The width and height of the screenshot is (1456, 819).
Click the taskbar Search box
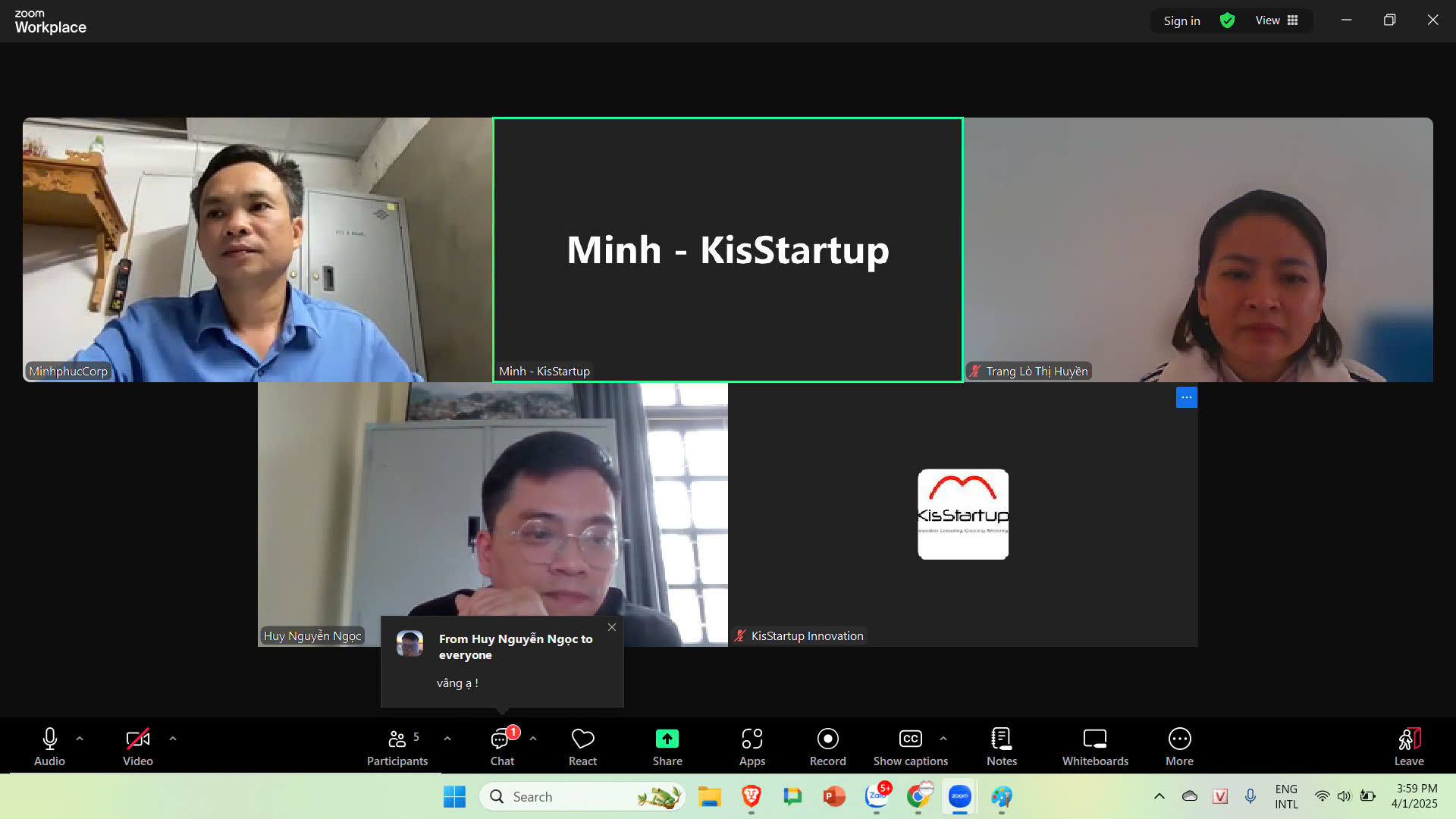point(582,796)
